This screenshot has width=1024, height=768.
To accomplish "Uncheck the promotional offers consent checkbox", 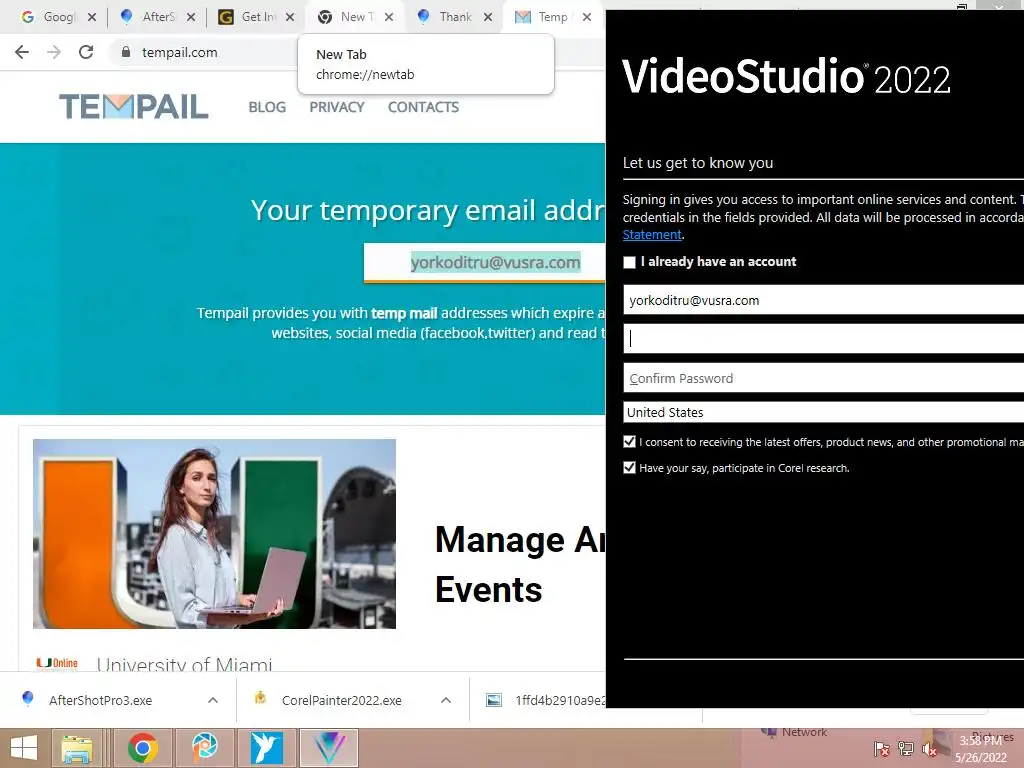I will [630, 442].
